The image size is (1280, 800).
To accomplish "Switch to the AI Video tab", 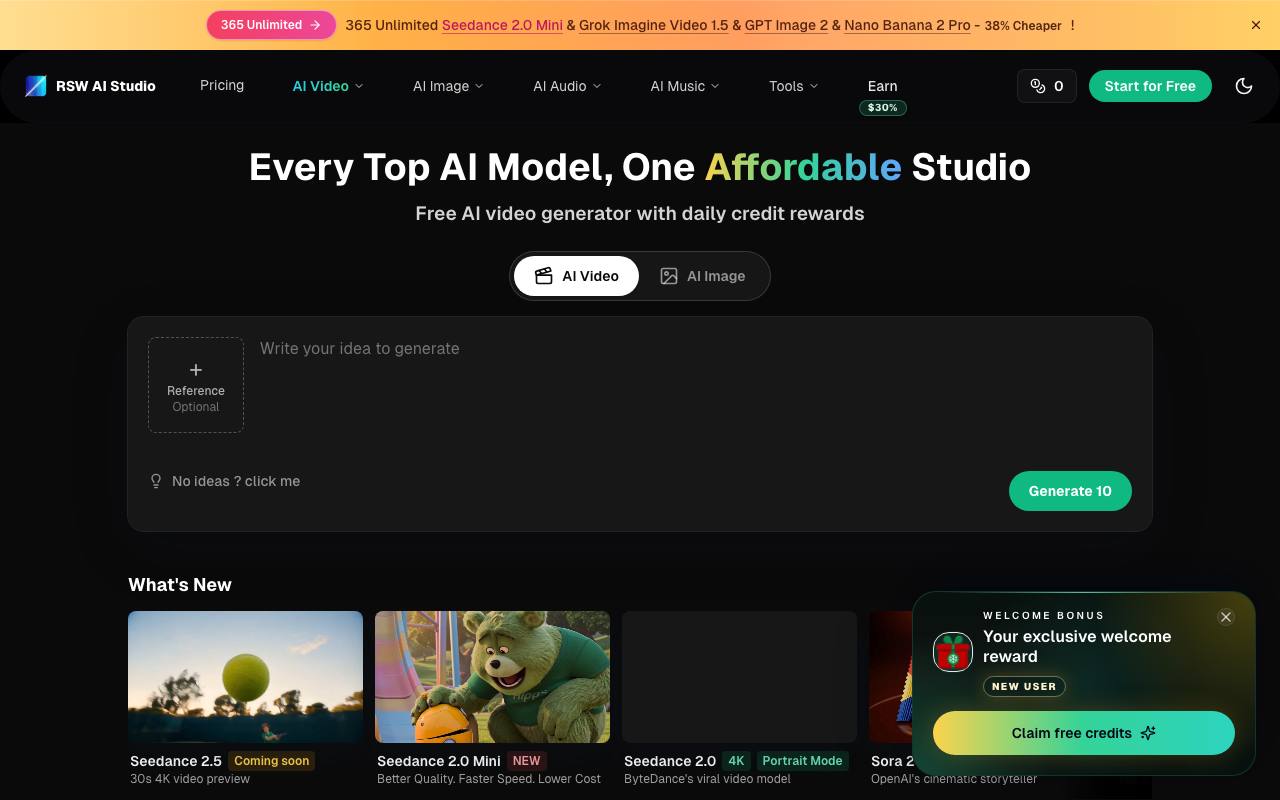I will pos(576,276).
